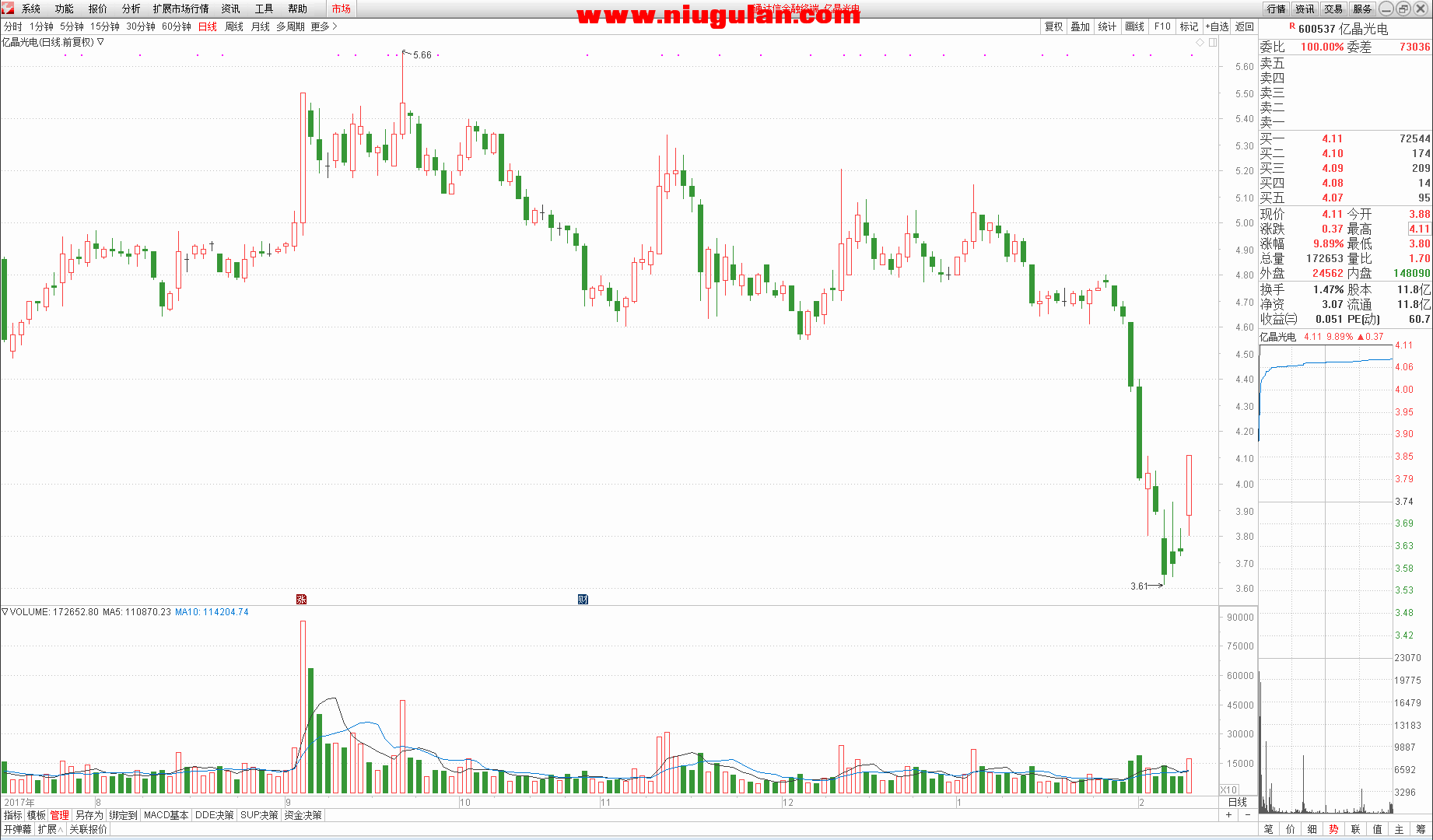Select the 值 value tab
The width and height of the screenshot is (1433, 840).
[1378, 829]
